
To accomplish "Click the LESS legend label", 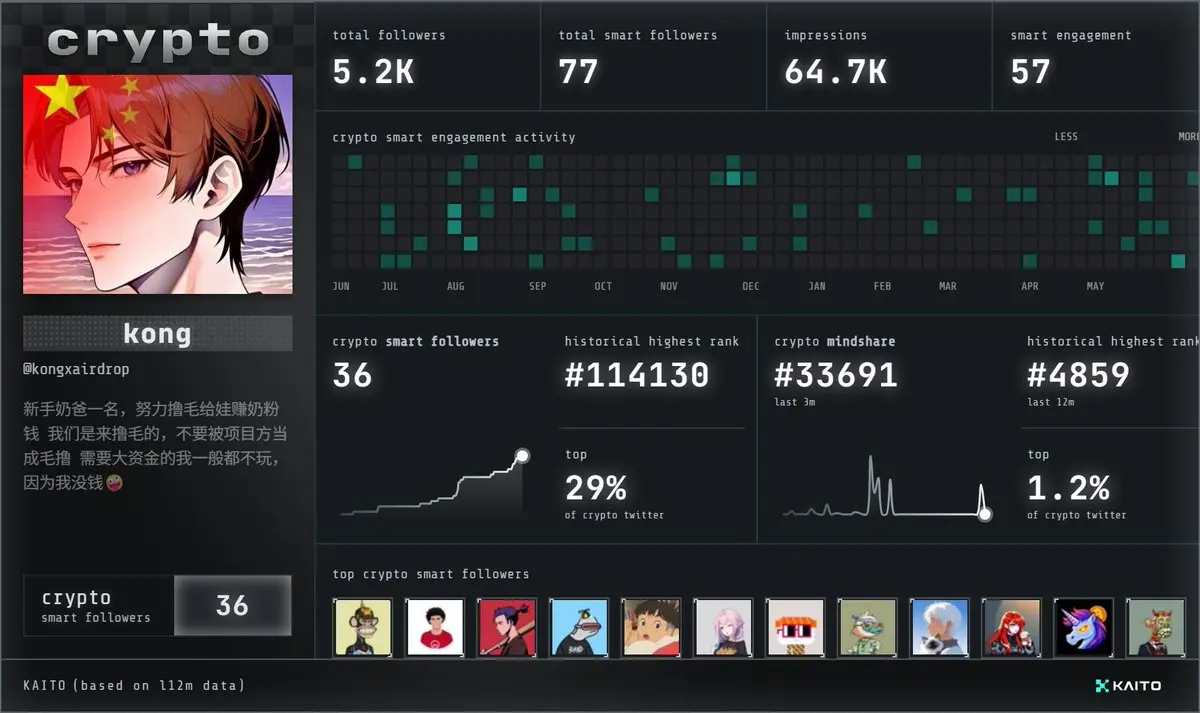I will pos(1066,137).
